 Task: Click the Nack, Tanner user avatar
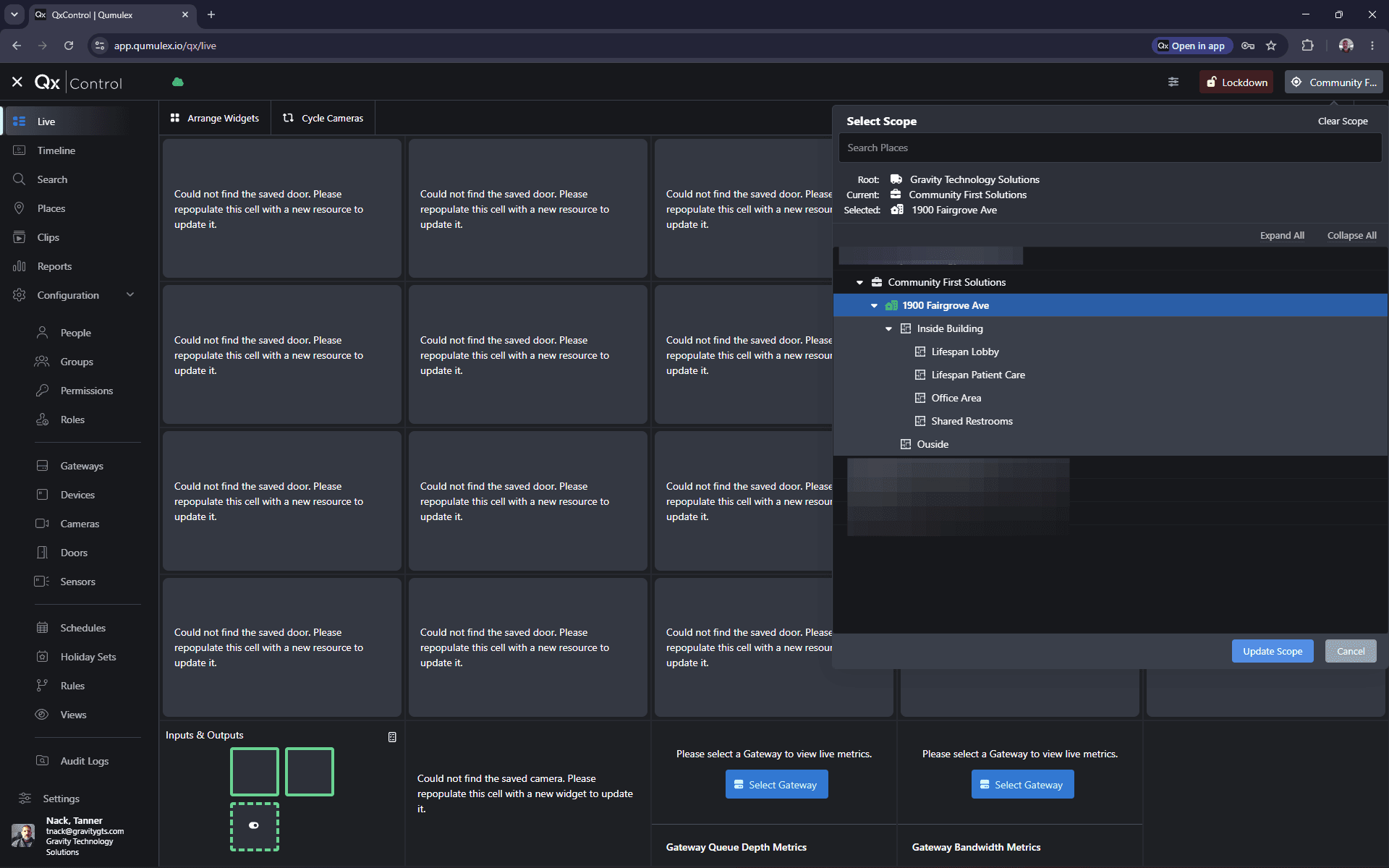click(x=23, y=835)
